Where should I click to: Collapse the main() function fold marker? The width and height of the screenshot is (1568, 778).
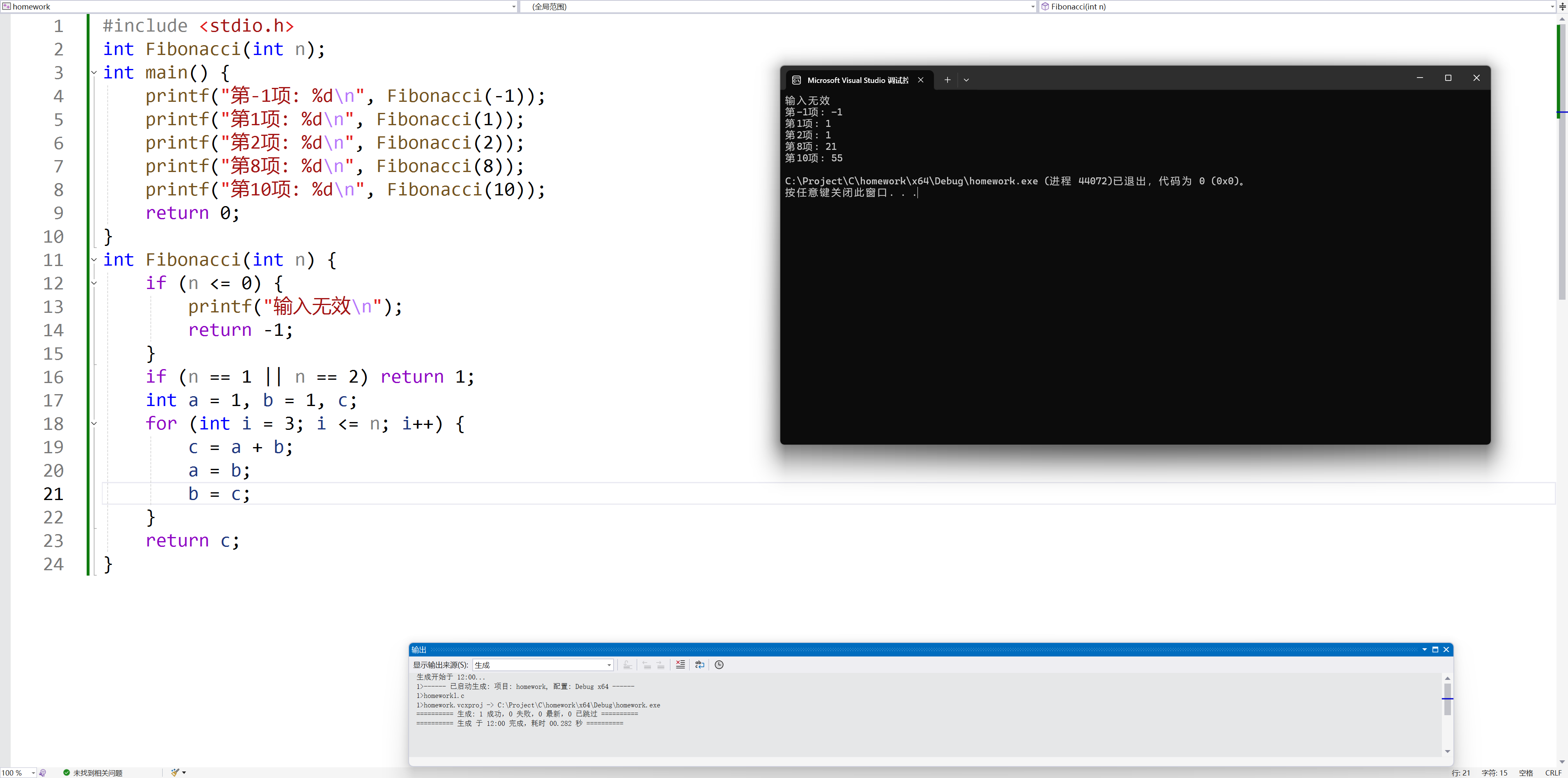point(94,72)
